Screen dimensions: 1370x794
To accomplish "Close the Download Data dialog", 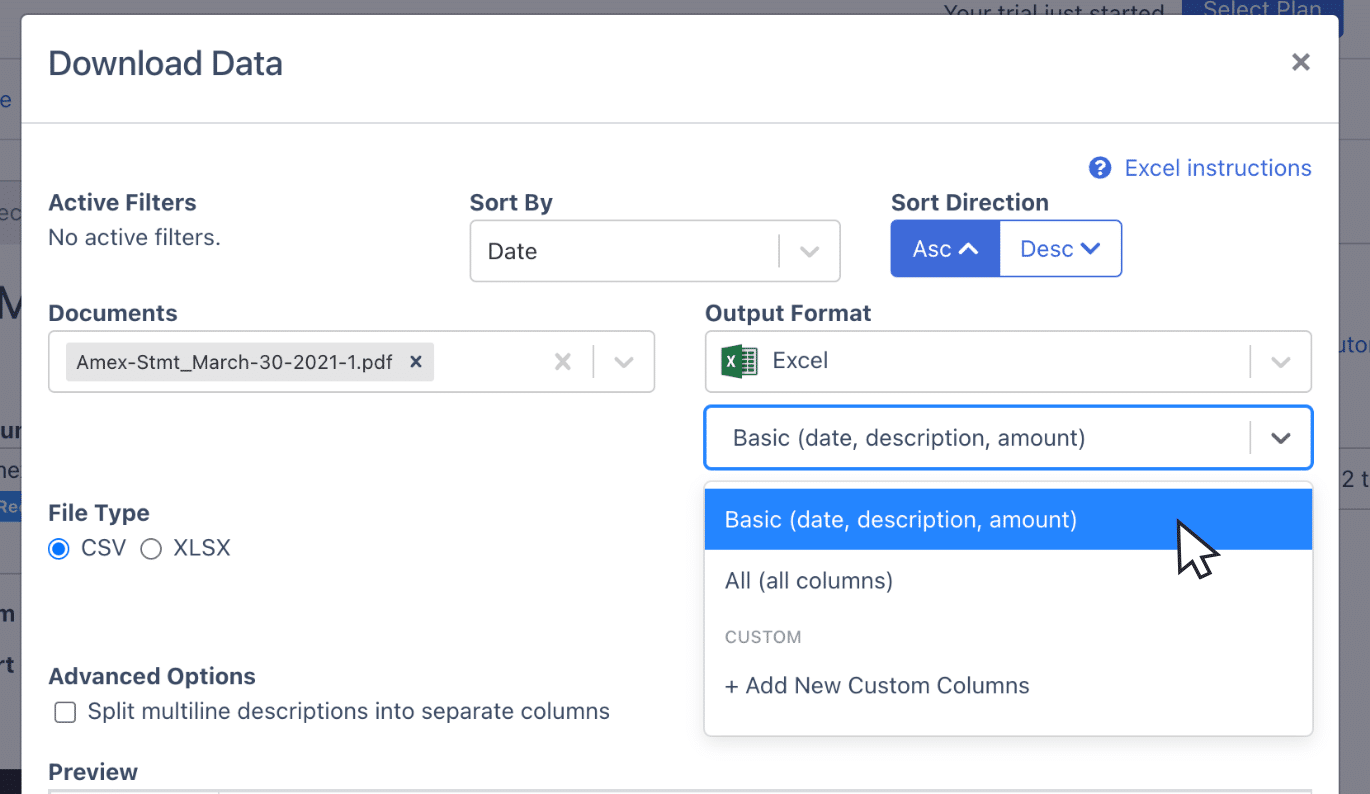I will tap(1300, 63).
